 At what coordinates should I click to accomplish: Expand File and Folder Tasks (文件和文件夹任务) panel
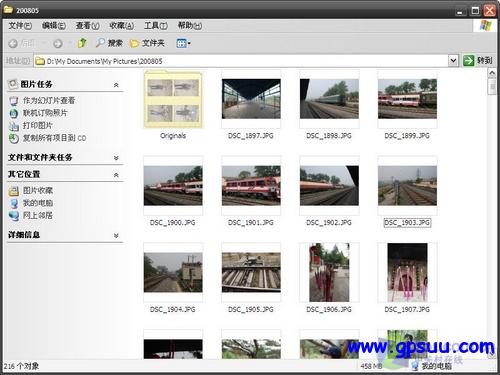[x=116, y=158]
